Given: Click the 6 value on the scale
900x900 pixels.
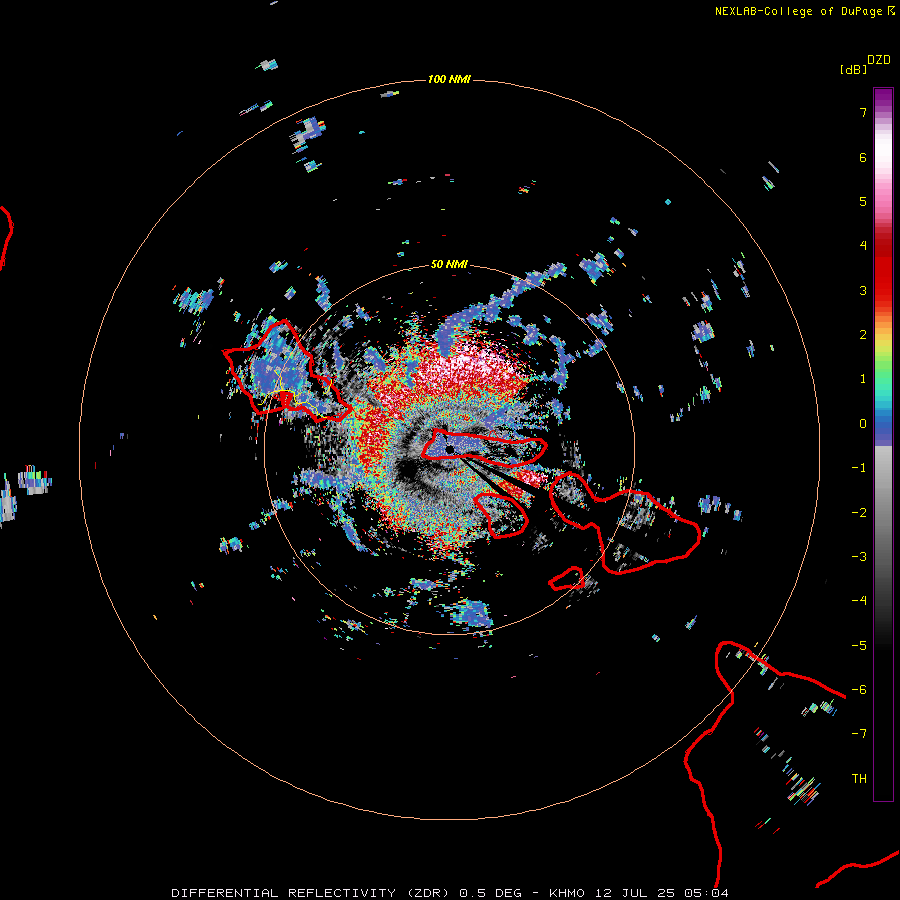Looking at the screenshot, I should (863, 157).
